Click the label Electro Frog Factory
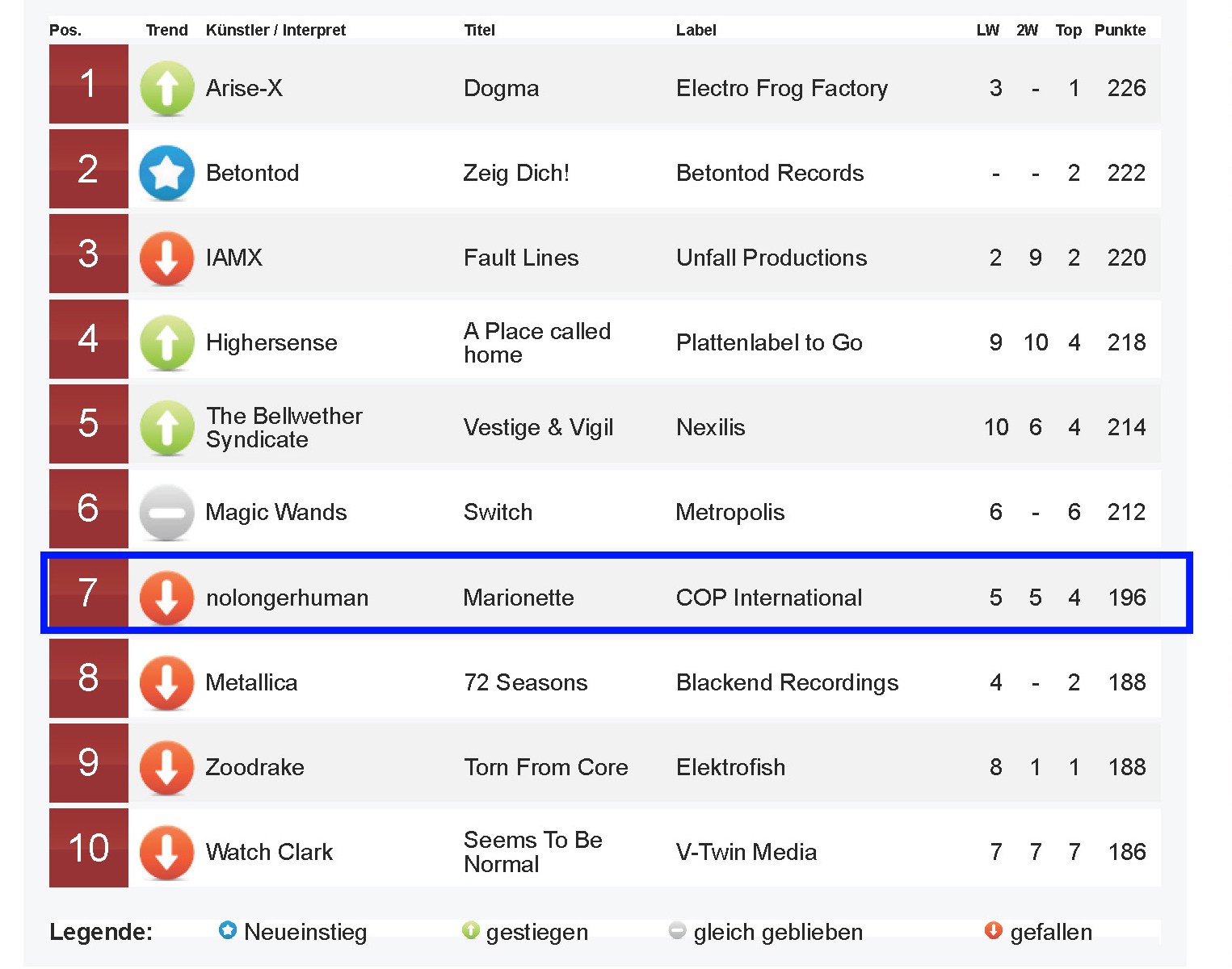 [x=781, y=88]
